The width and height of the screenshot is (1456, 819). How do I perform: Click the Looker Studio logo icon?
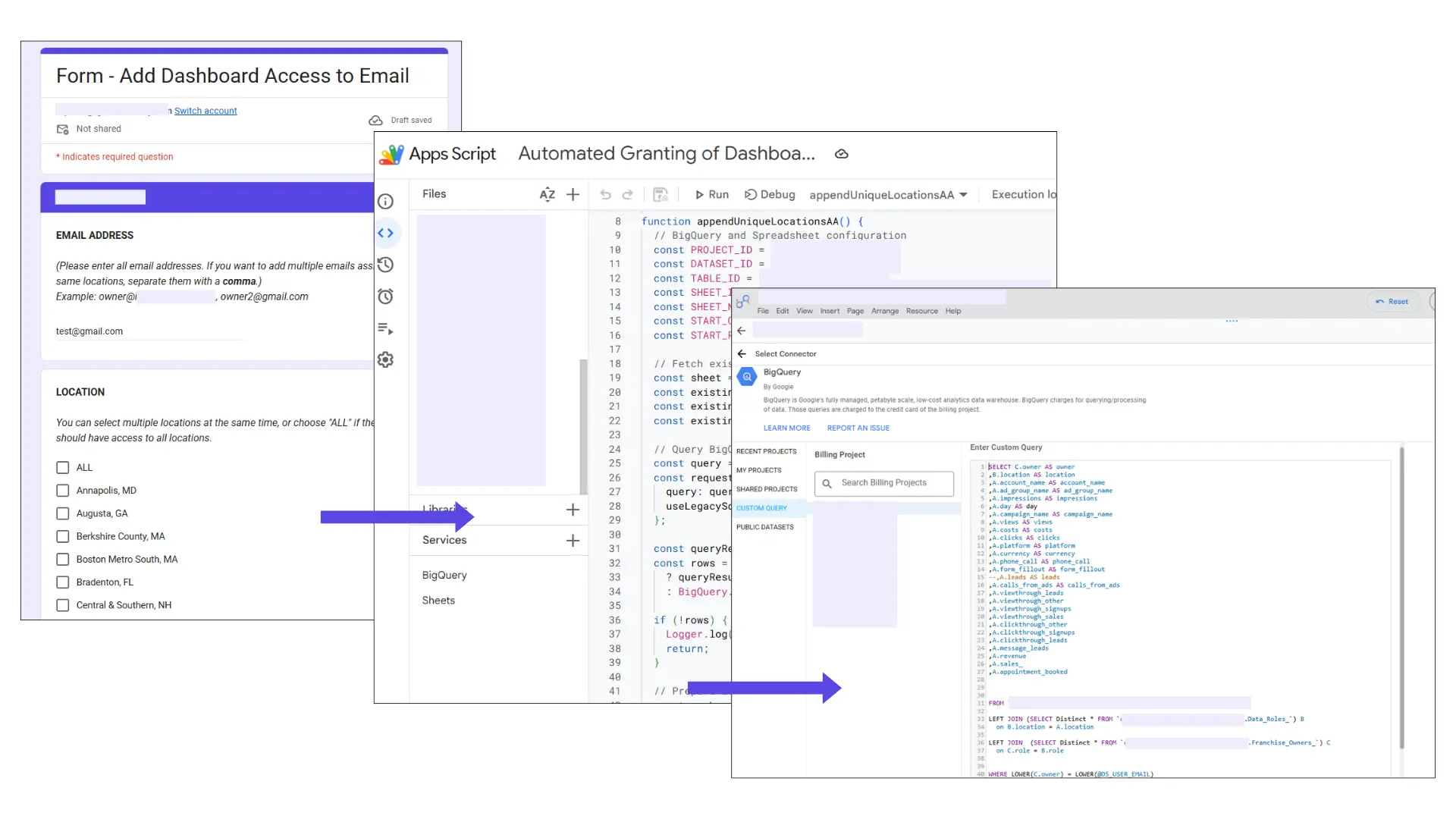point(742,302)
